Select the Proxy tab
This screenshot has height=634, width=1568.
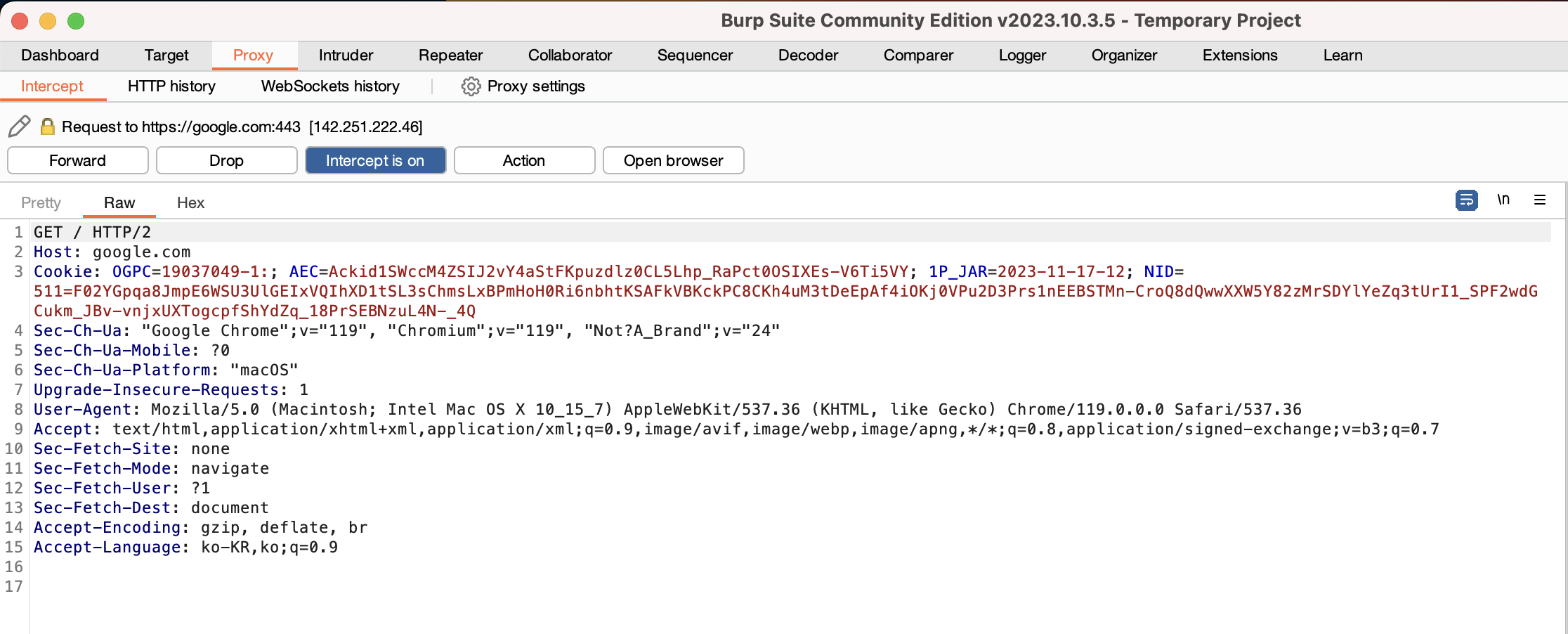pyautogui.click(x=253, y=56)
